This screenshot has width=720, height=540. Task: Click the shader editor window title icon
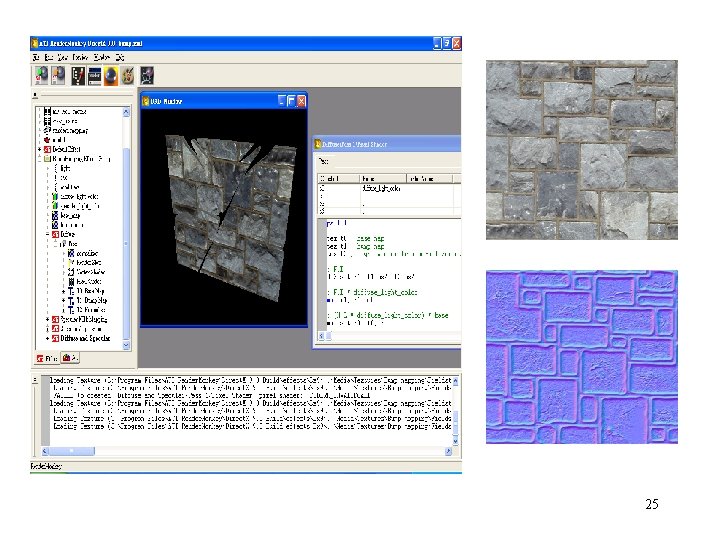(x=317, y=144)
